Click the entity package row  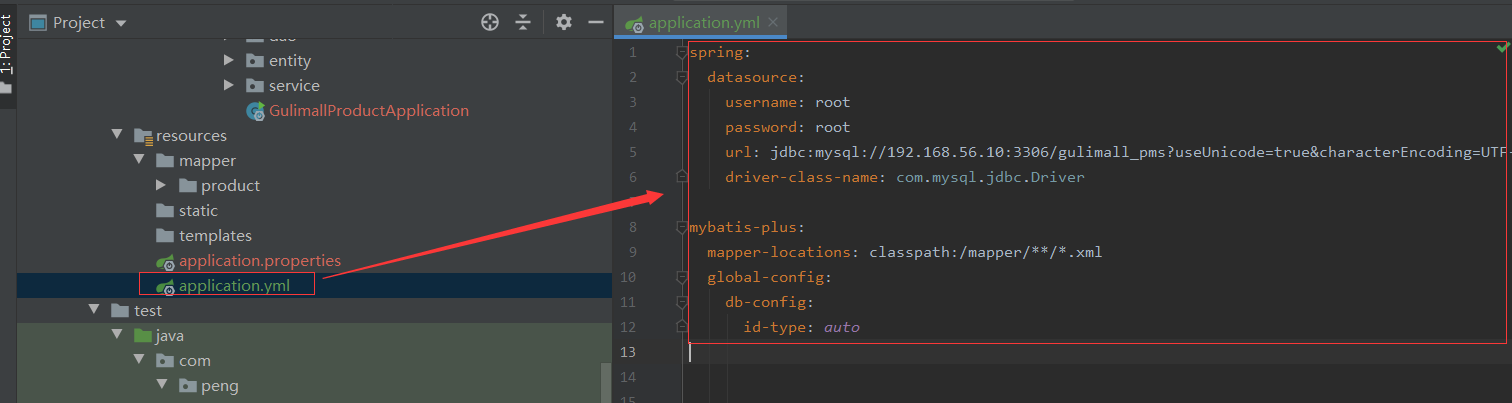[x=290, y=61]
